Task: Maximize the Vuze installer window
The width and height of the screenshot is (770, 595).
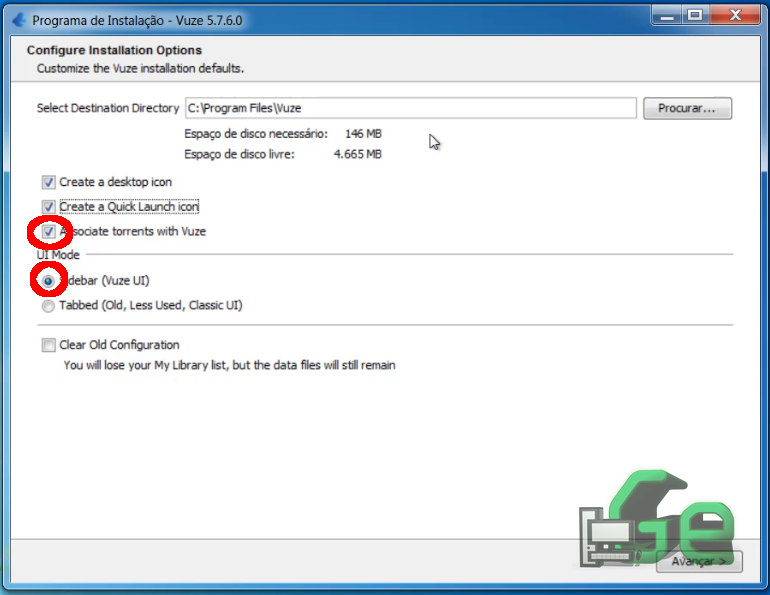Action: click(x=695, y=16)
